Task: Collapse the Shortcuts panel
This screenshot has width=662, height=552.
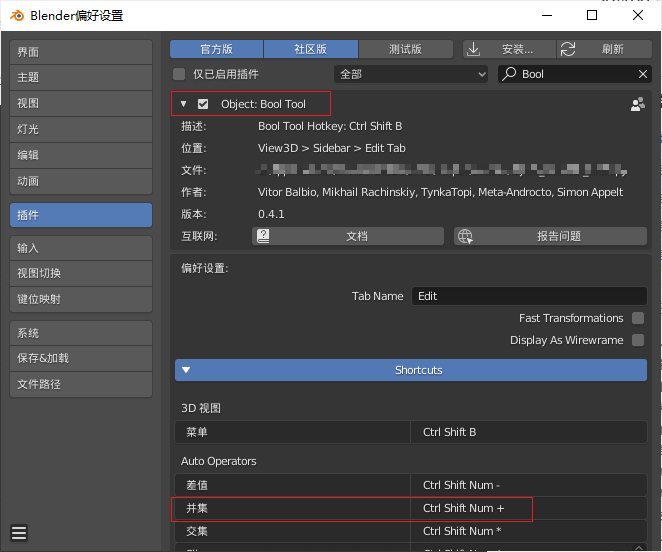Action: (411, 370)
